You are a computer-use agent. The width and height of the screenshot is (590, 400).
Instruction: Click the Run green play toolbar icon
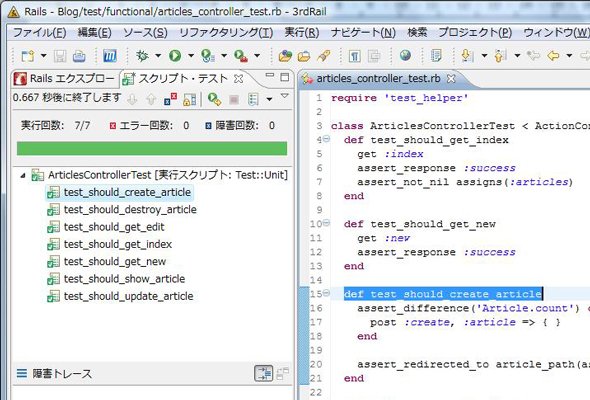point(175,56)
